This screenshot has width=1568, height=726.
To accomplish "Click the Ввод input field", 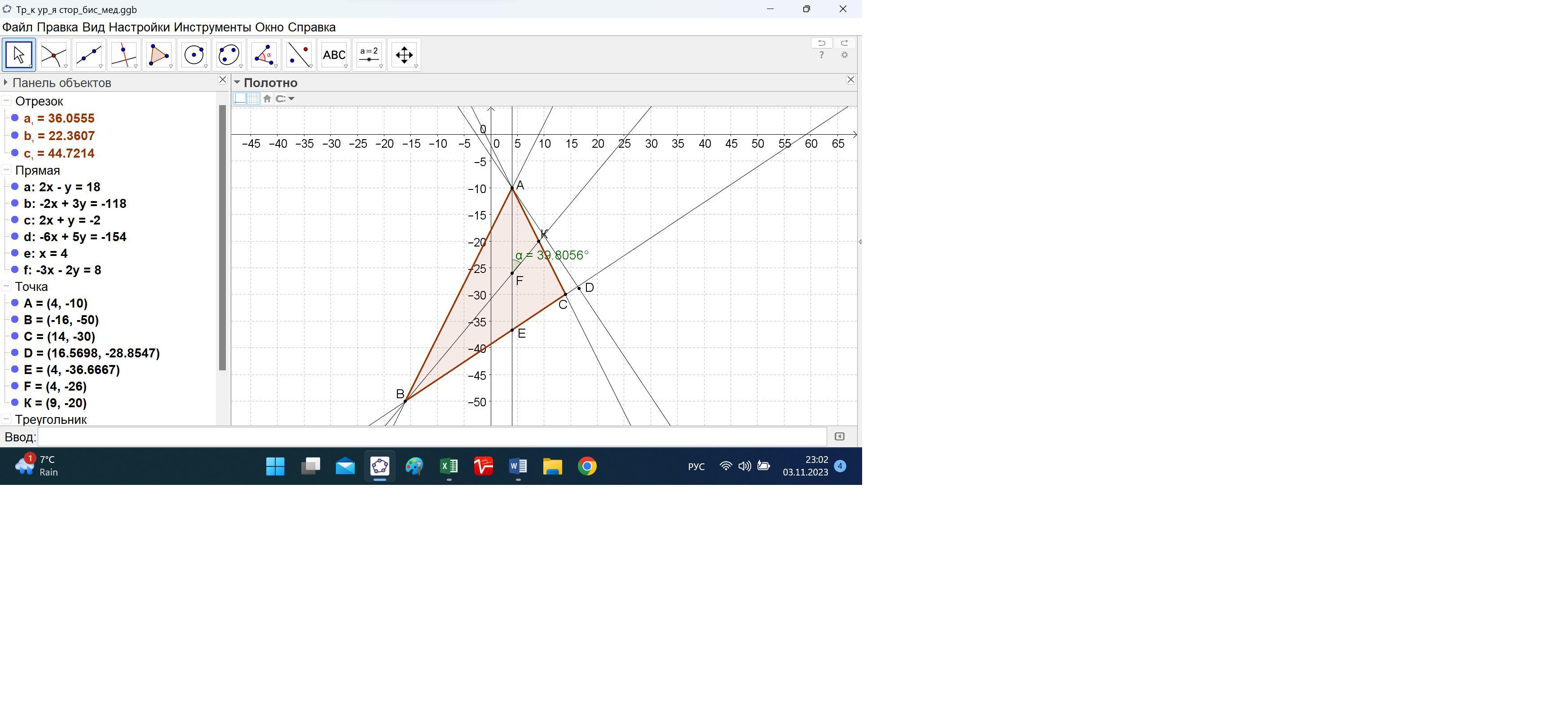I will 432,437.
